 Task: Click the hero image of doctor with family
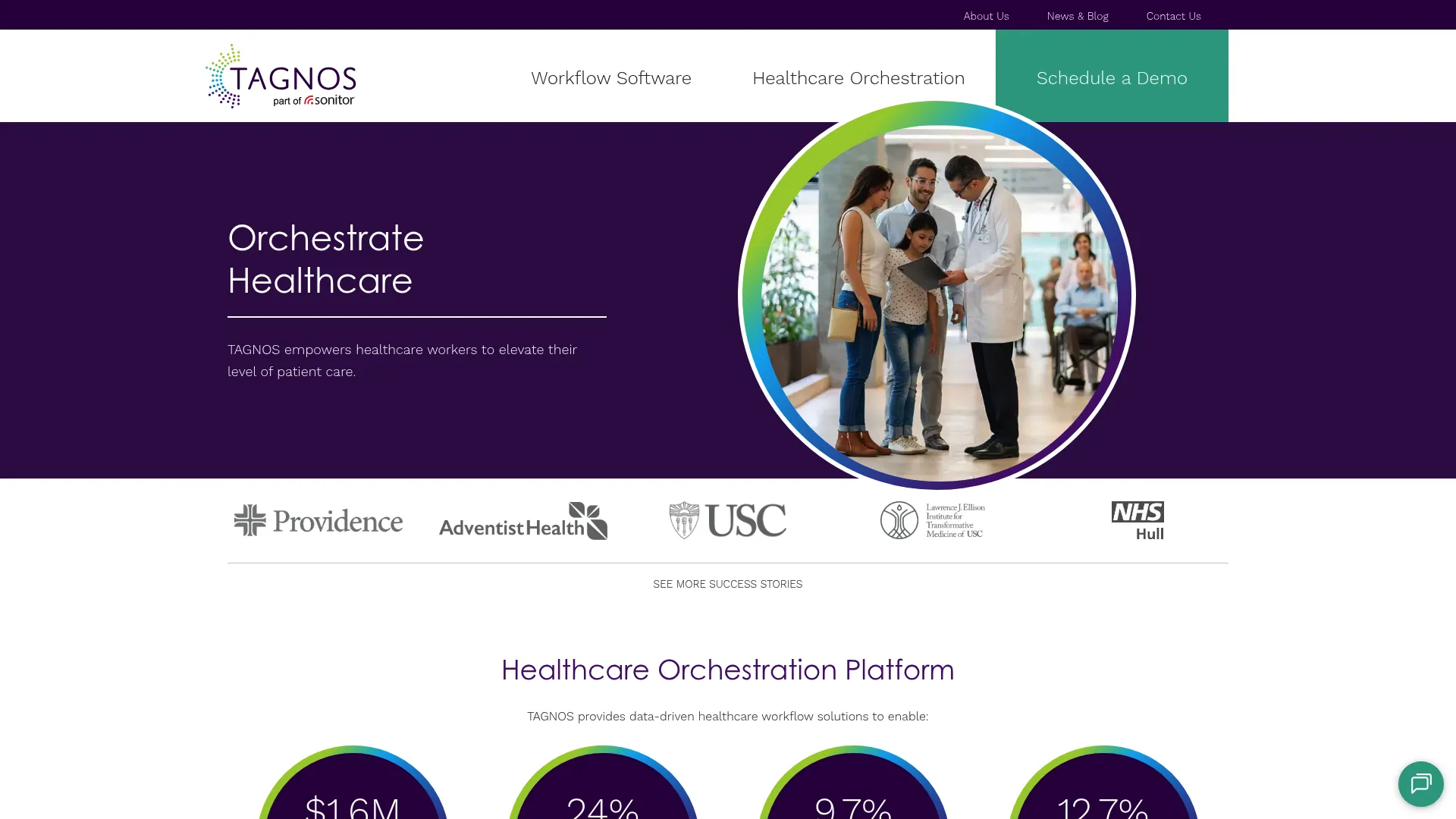[937, 296]
